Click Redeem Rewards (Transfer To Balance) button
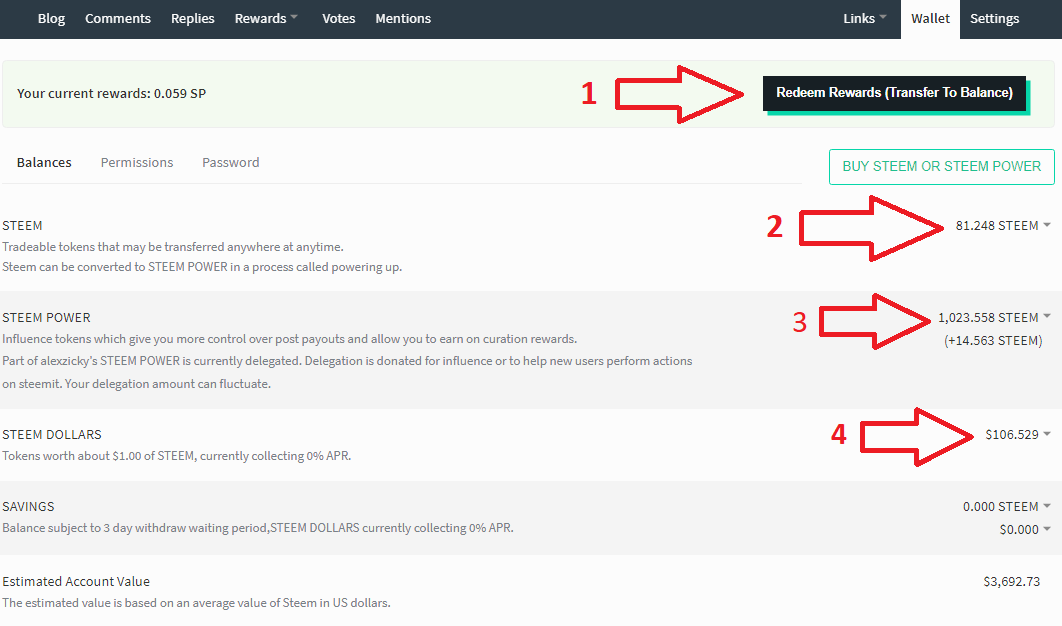This screenshot has width=1062, height=626. click(894, 93)
